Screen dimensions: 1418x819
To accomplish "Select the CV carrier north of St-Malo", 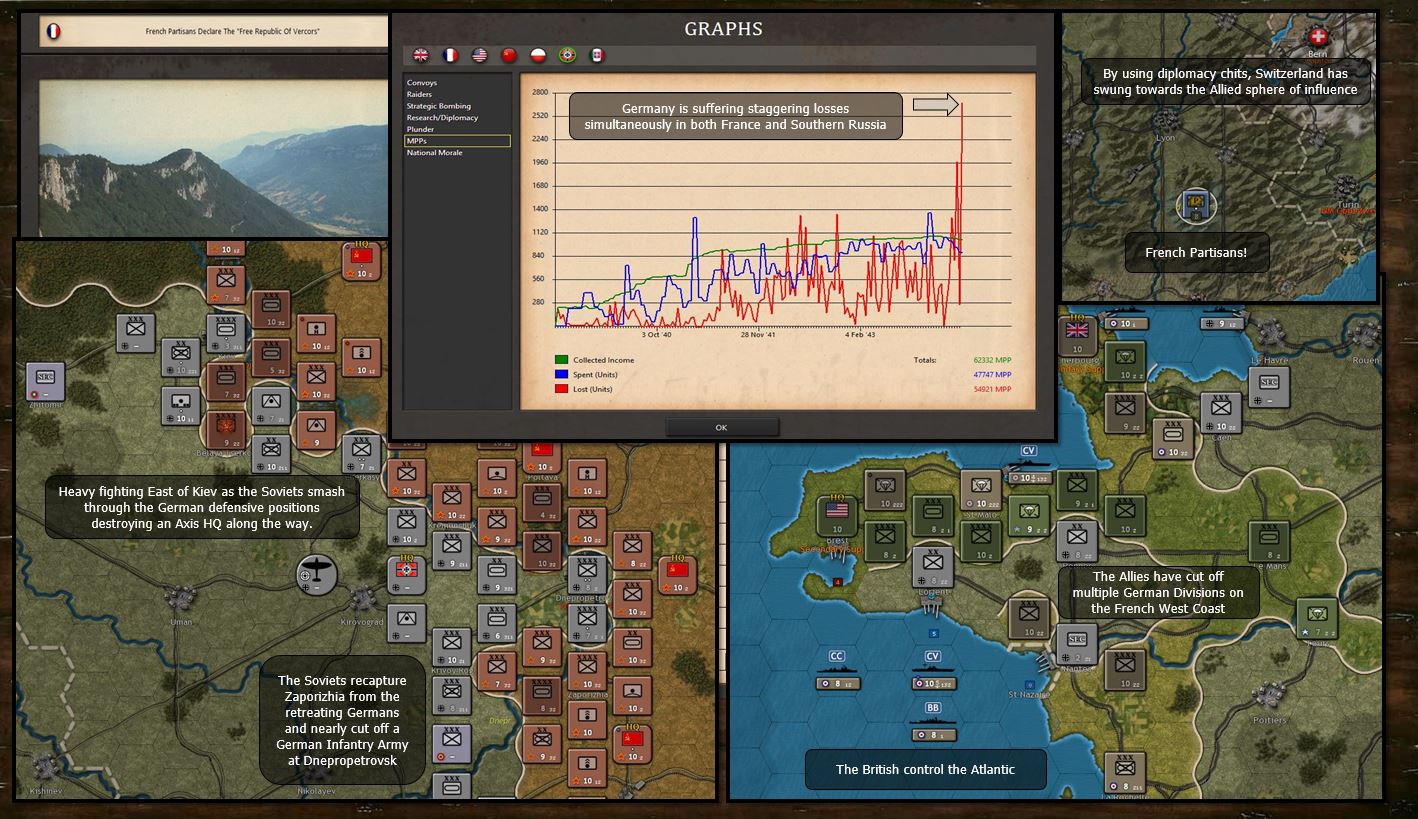I will click(x=1029, y=466).
